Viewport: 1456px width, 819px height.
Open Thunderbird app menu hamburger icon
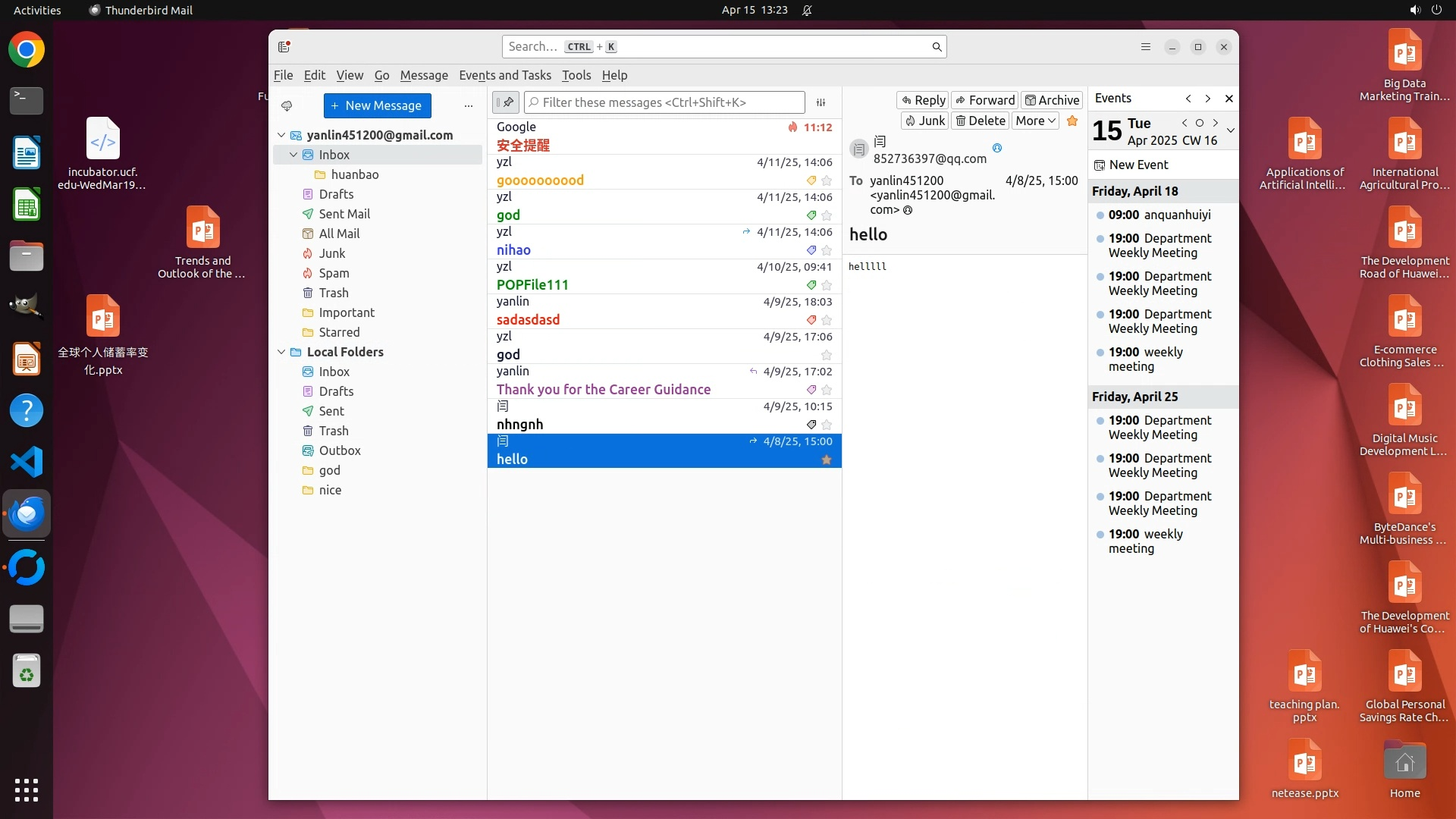pyautogui.click(x=1145, y=47)
